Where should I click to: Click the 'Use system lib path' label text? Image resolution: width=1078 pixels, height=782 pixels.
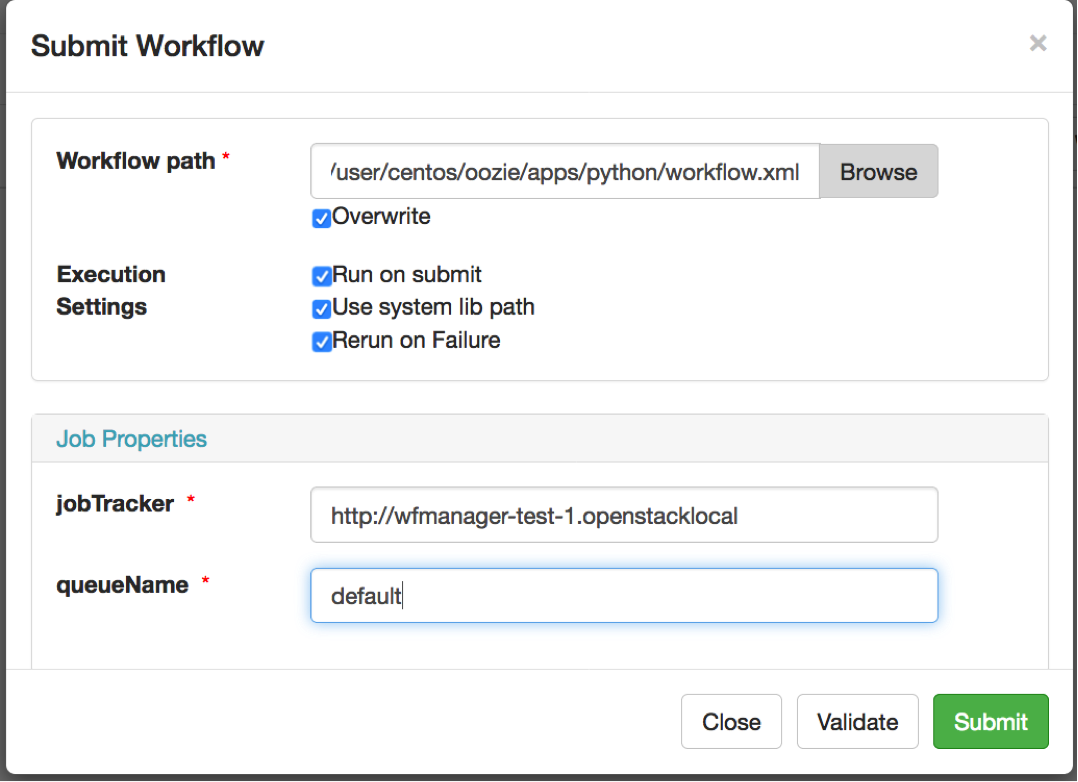[x=433, y=308]
